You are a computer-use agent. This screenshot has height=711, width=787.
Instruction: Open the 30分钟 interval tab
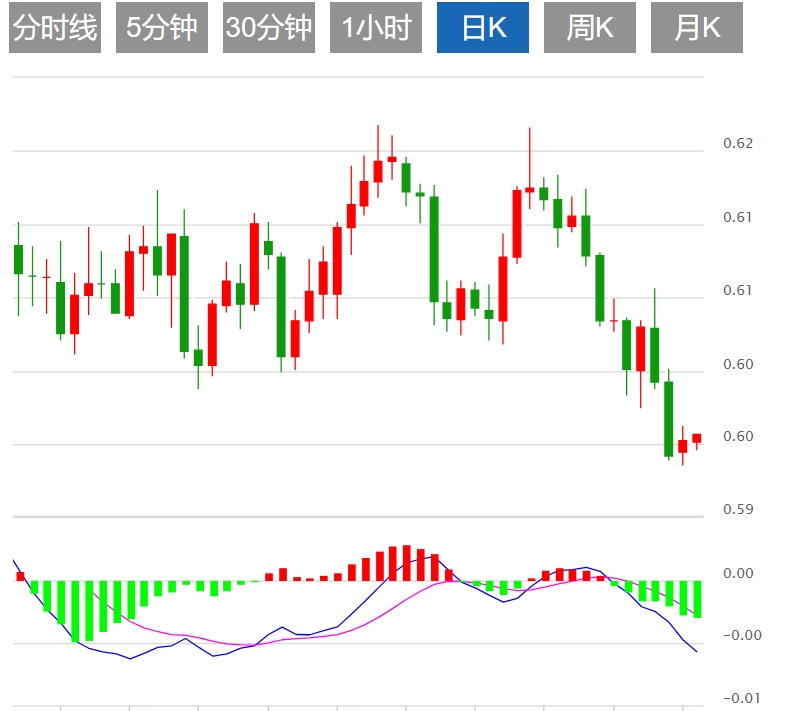[269, 28]
